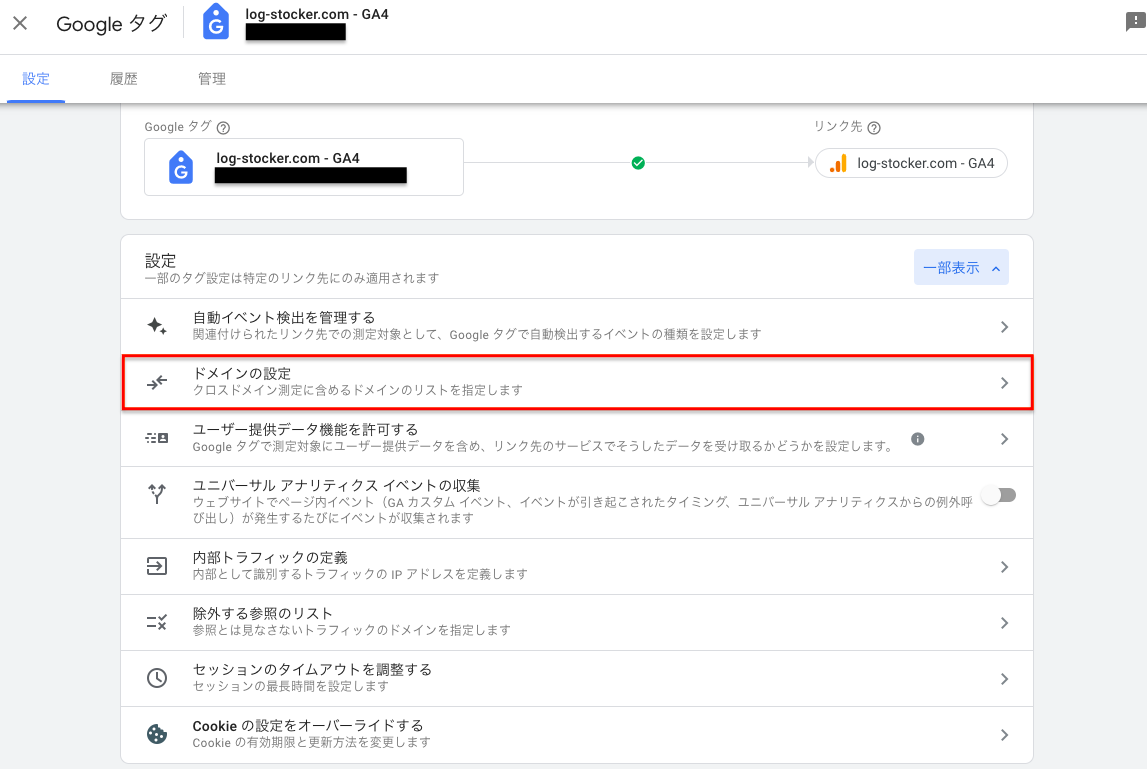
Task: Switch to the 設定 tab
Action: (x=36, y=79)
